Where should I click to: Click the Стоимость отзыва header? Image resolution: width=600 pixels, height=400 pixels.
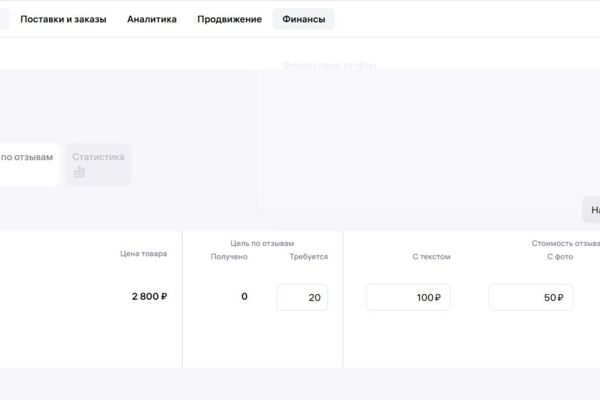point(566,243)
